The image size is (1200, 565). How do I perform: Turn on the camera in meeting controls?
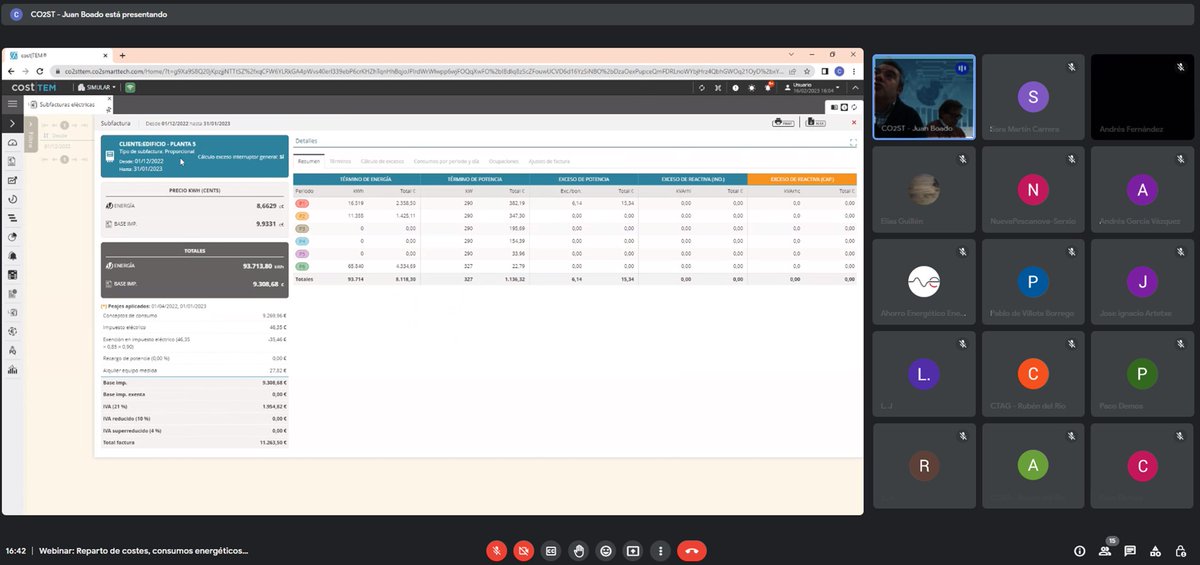click(x=523, y=550)
